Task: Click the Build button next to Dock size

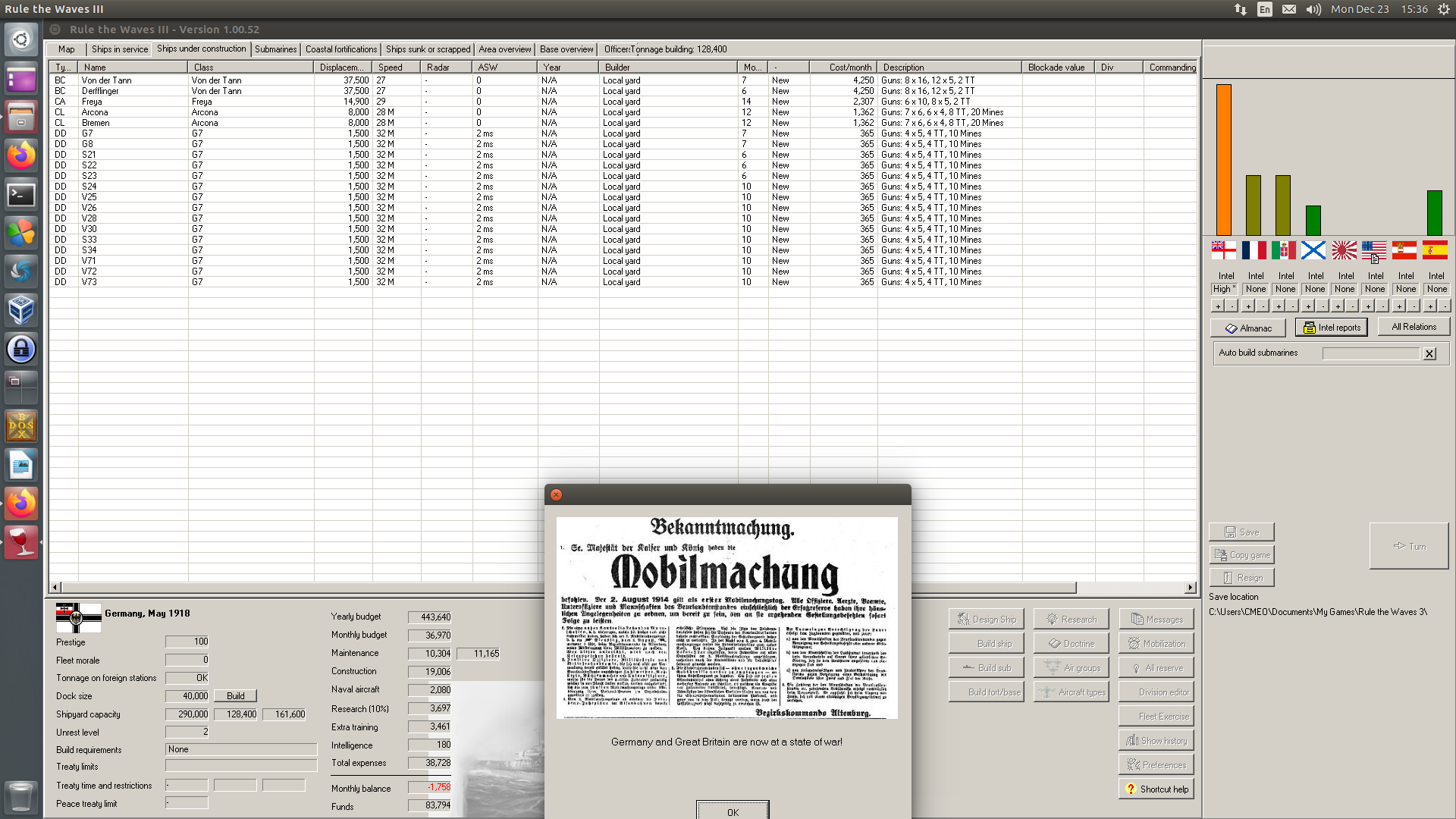Action: (x=235, y=696)
